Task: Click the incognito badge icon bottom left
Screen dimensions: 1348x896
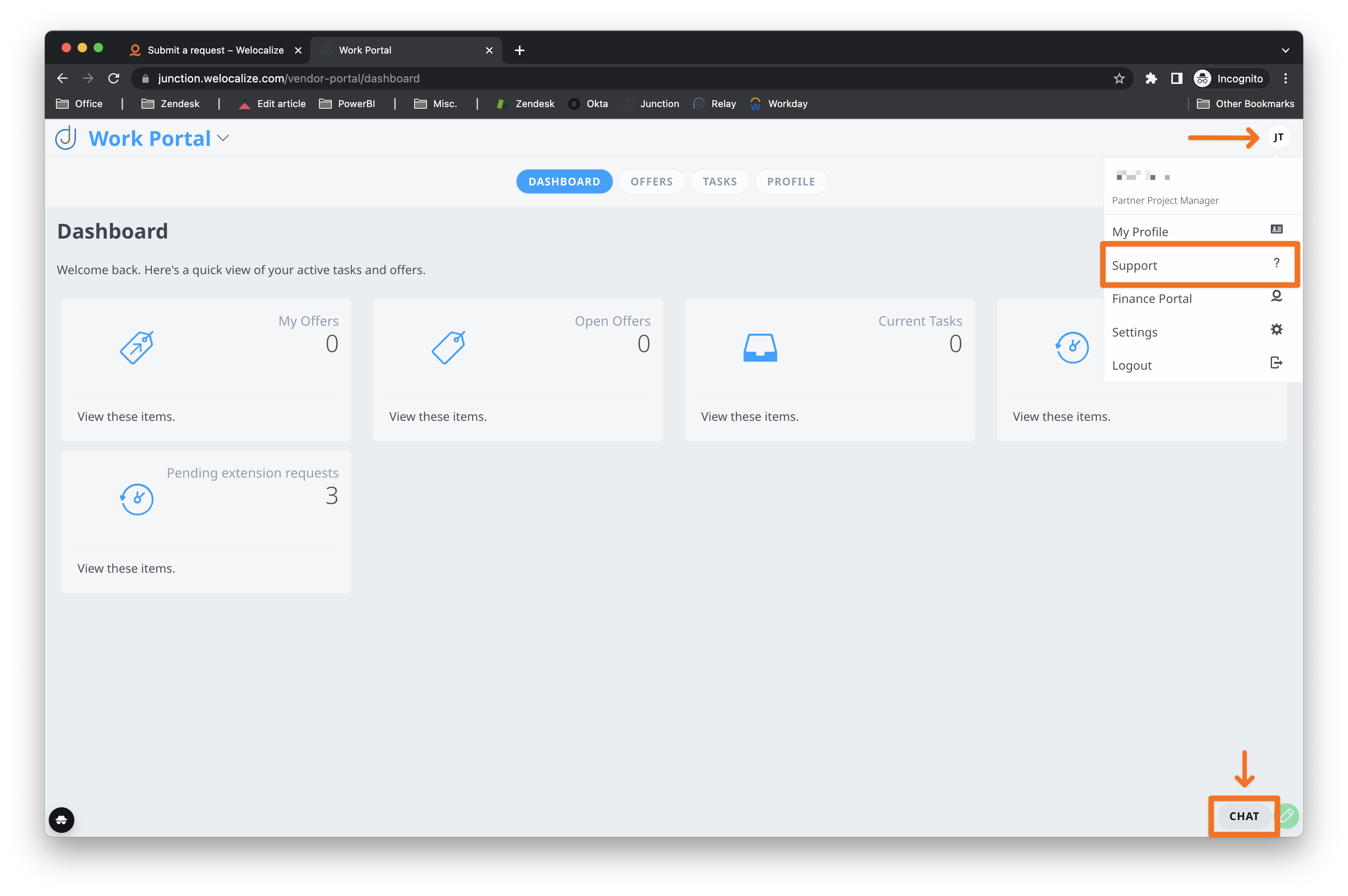Action: [61, 819]
